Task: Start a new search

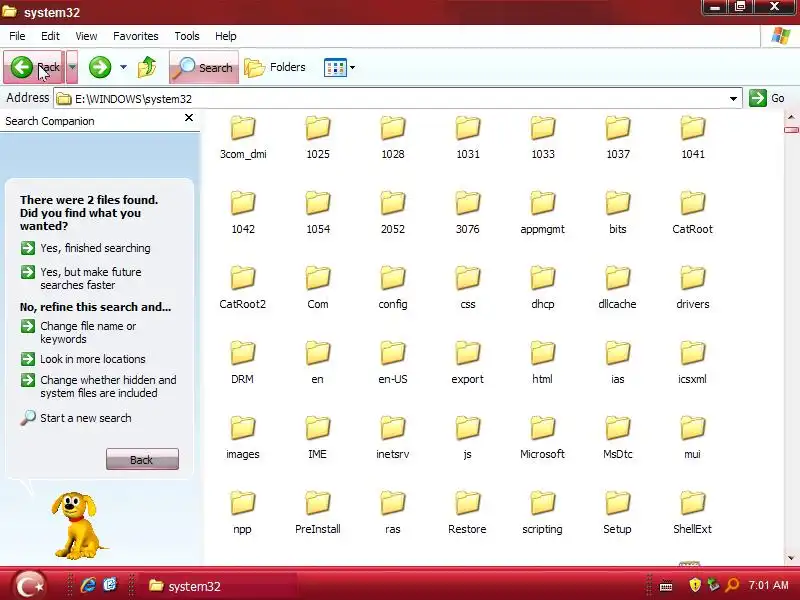Action: (76, 418)
